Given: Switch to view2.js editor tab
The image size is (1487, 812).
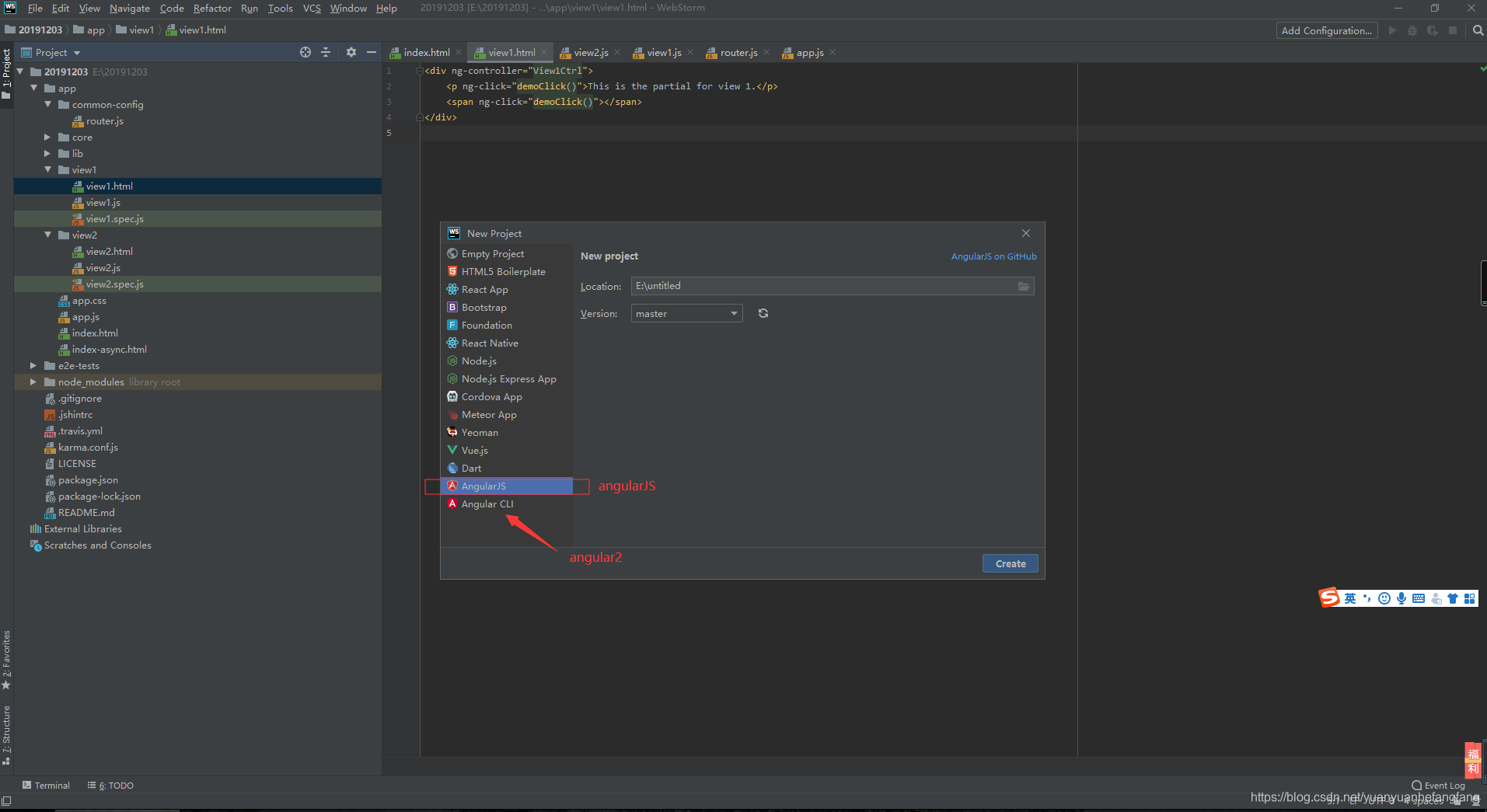Looking at the screenshot, I should coord(591,52).
